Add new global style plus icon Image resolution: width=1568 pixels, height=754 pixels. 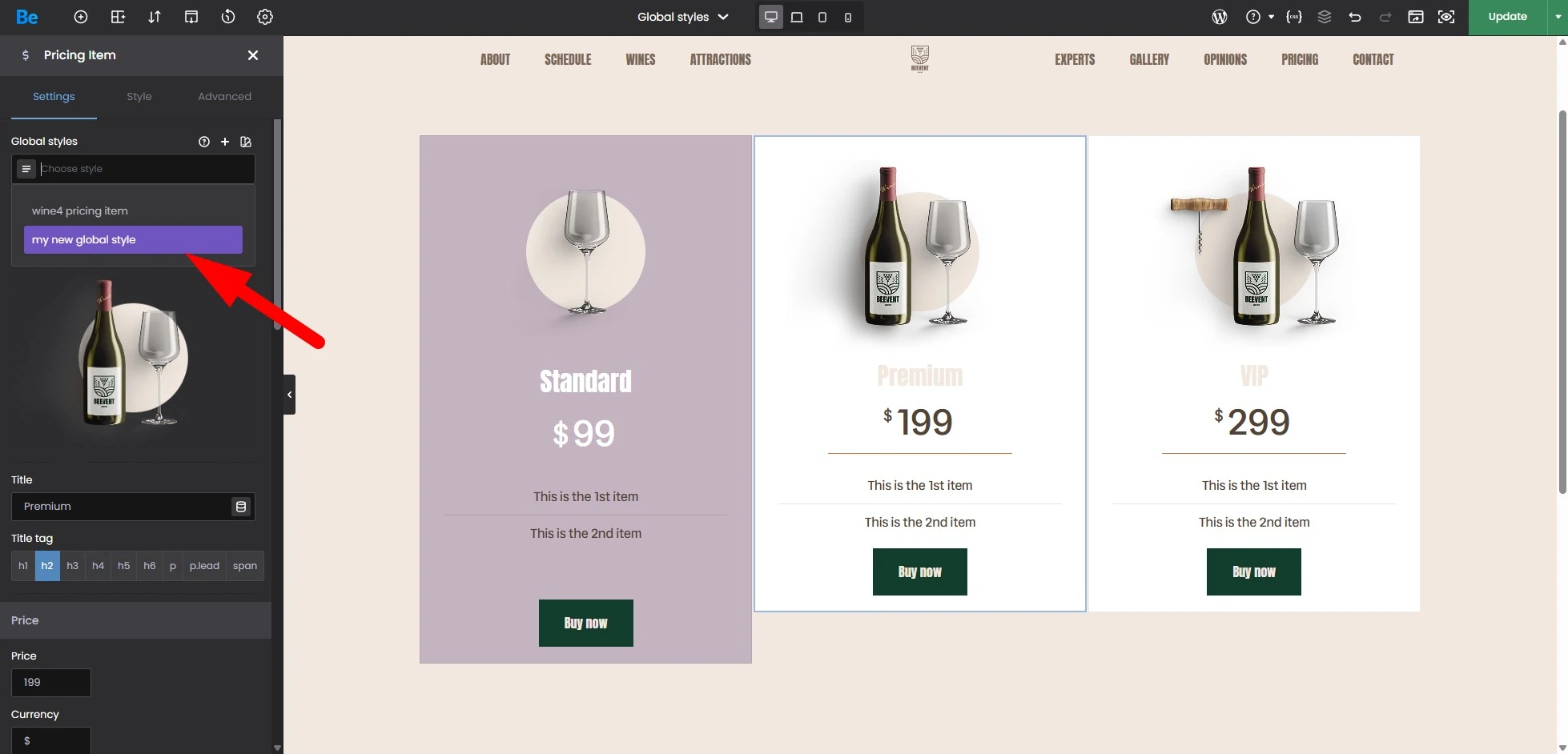pyautogui.click(x=225, y=142)
